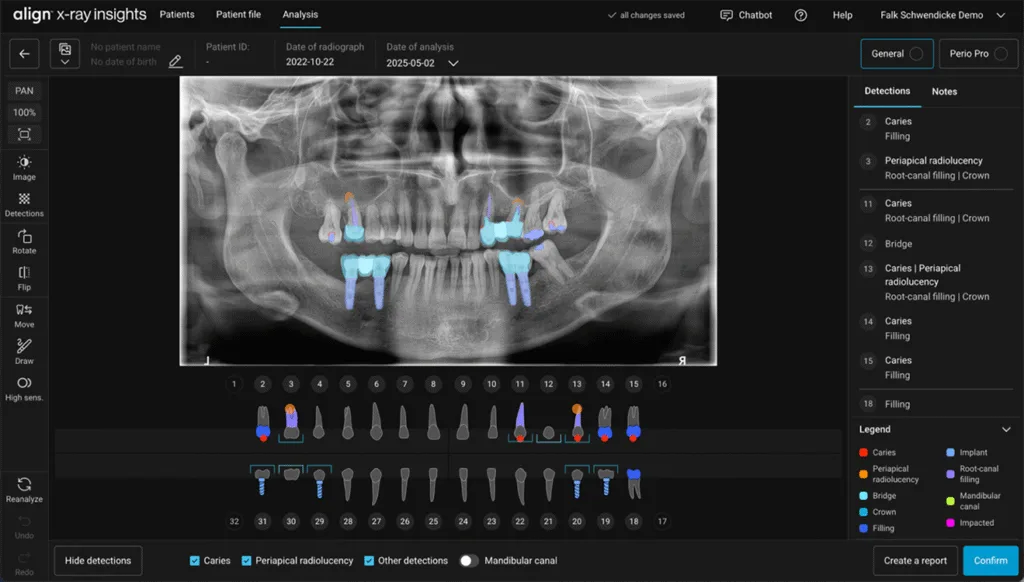Switch to the Notes tab
Viewport: 1024px width, 582px height.
click(x=945, y=91)
